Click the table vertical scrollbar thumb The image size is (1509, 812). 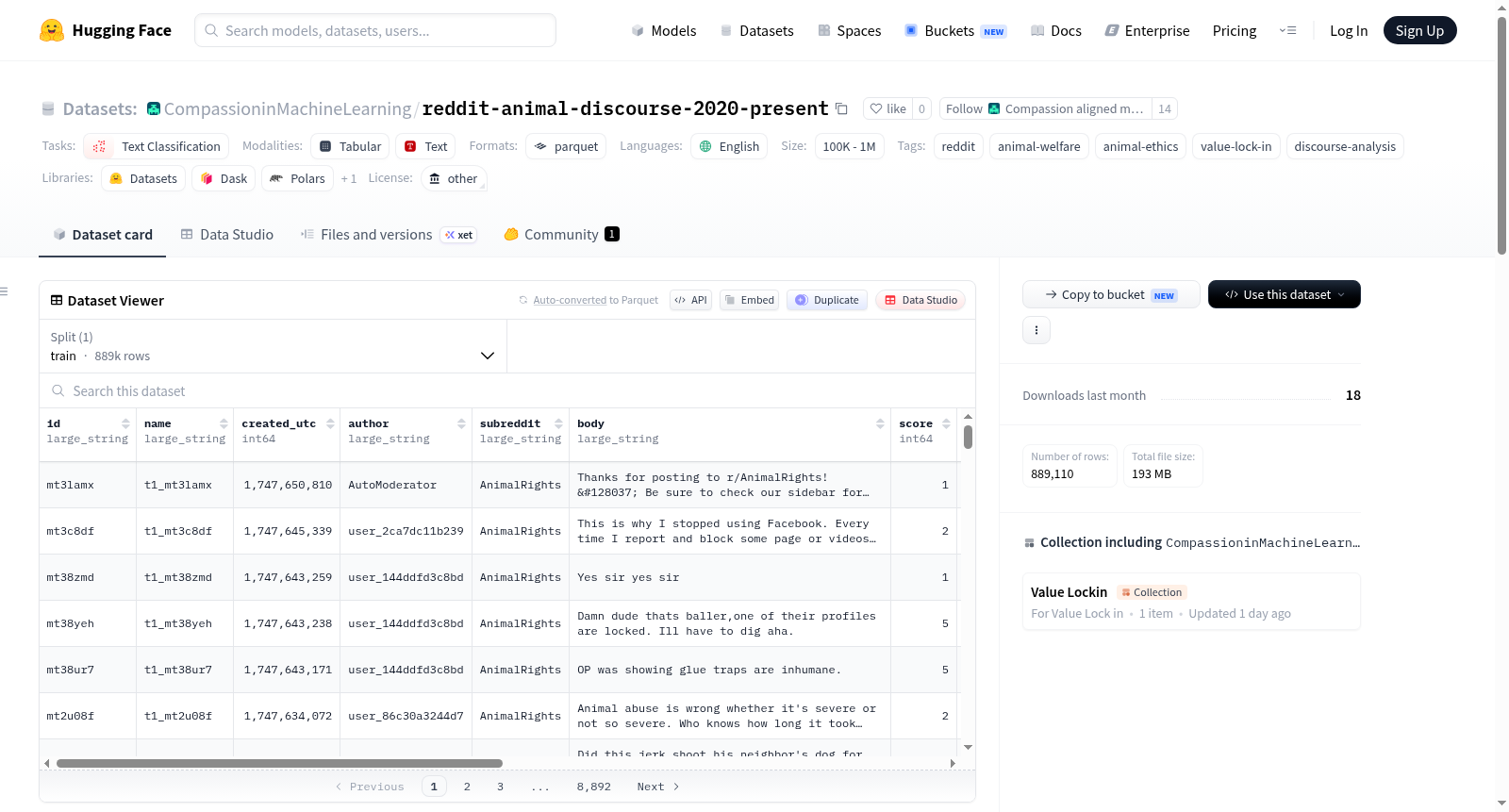coord(968,437)
